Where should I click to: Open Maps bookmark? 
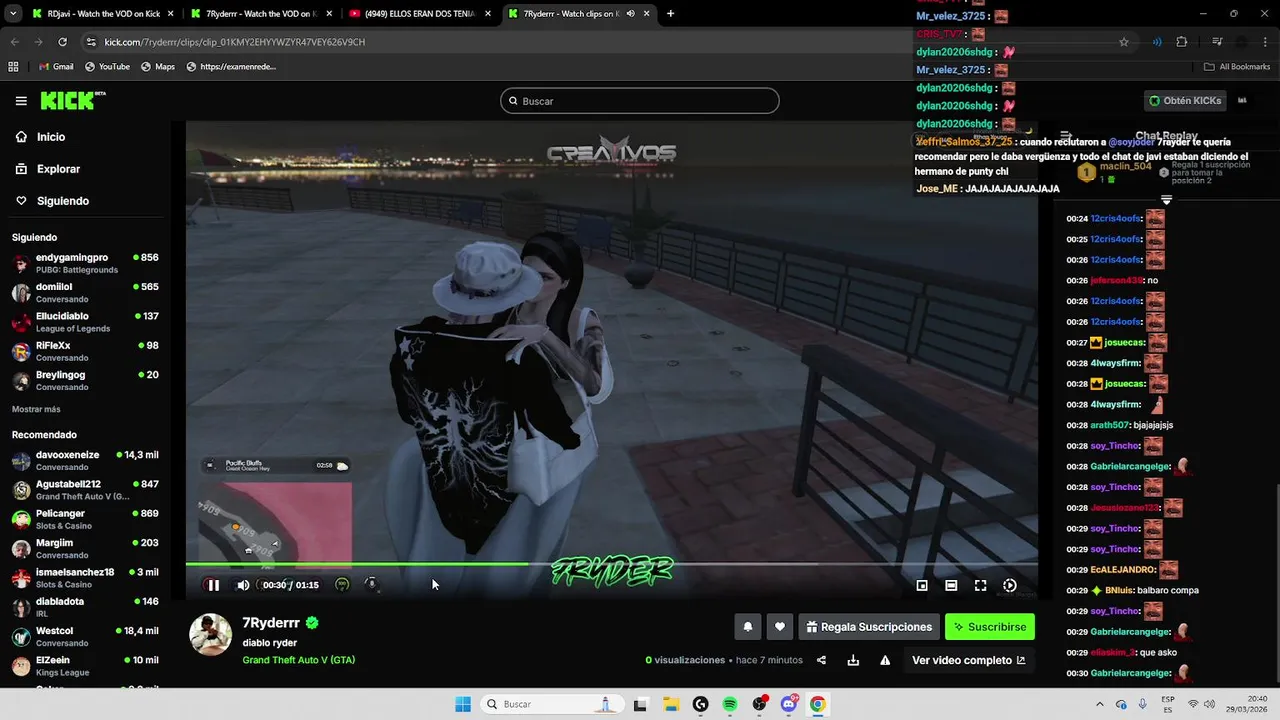pos(158,67)
